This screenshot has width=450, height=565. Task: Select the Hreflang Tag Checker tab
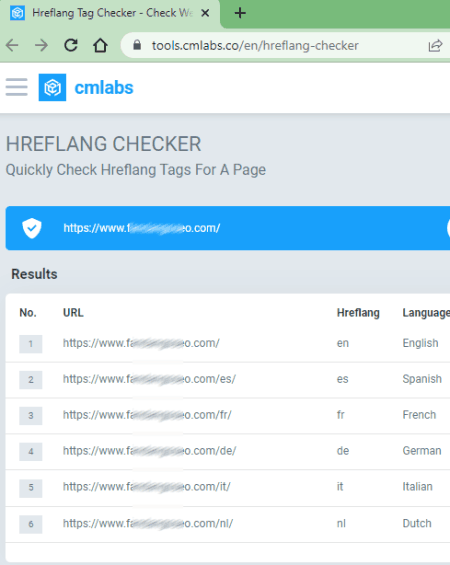(110, 13)
